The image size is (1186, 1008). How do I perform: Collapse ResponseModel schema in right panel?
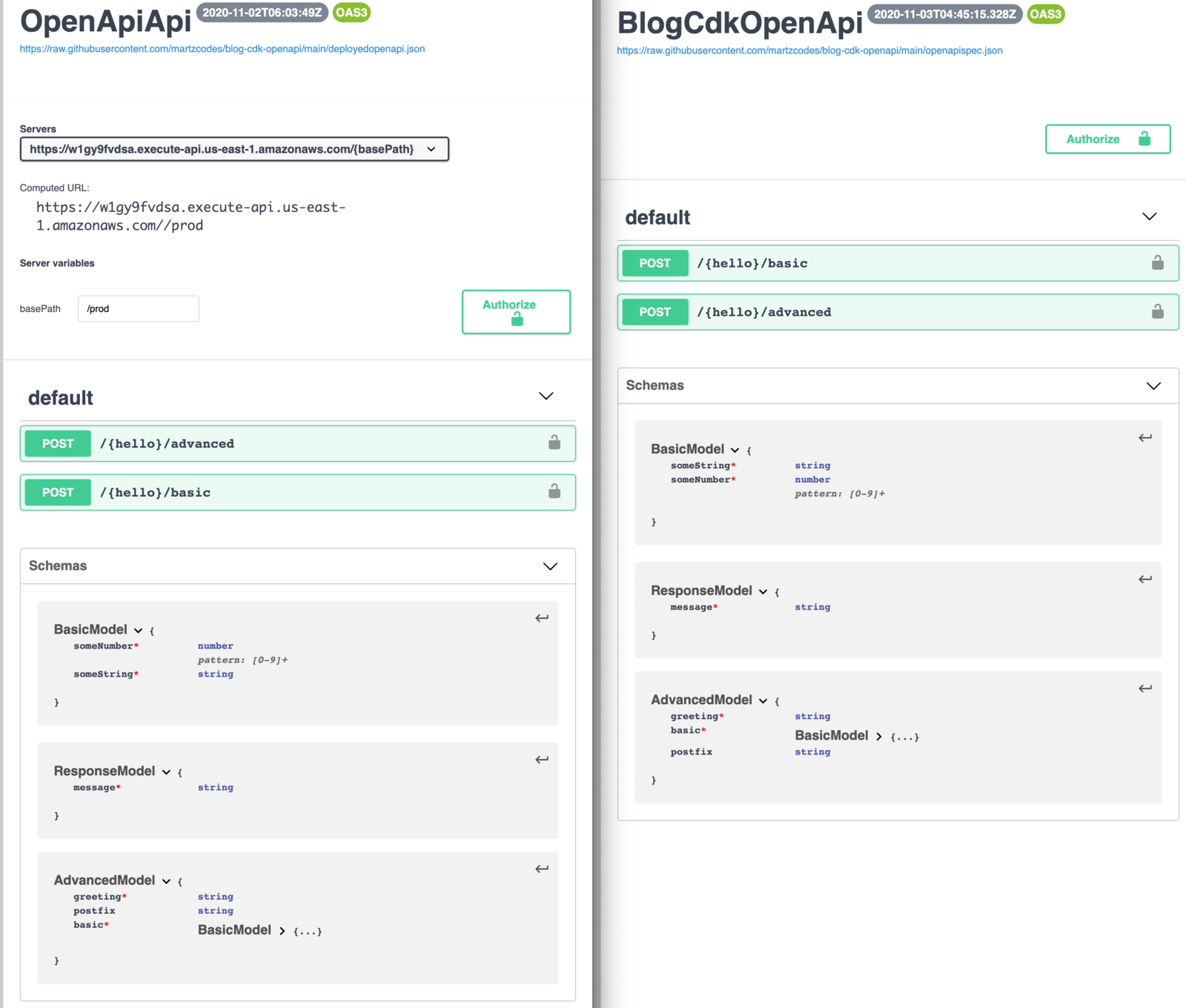point(763,592)
